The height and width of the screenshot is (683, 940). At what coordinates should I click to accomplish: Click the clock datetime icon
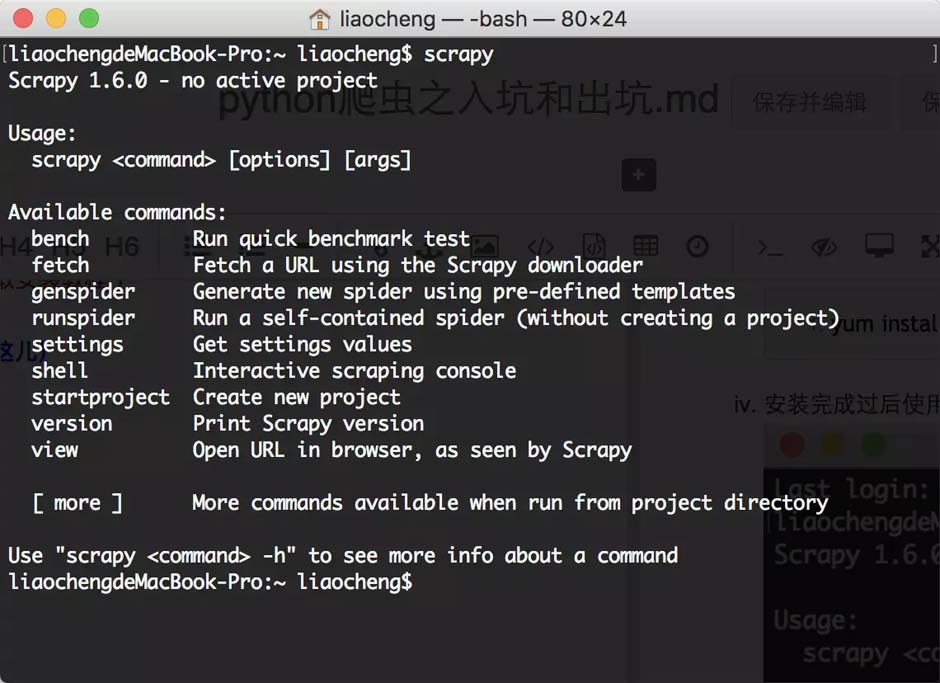point(697,246)
